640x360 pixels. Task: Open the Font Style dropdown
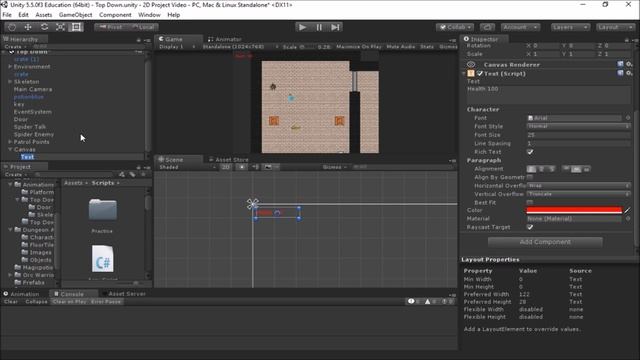pos(578,127)
